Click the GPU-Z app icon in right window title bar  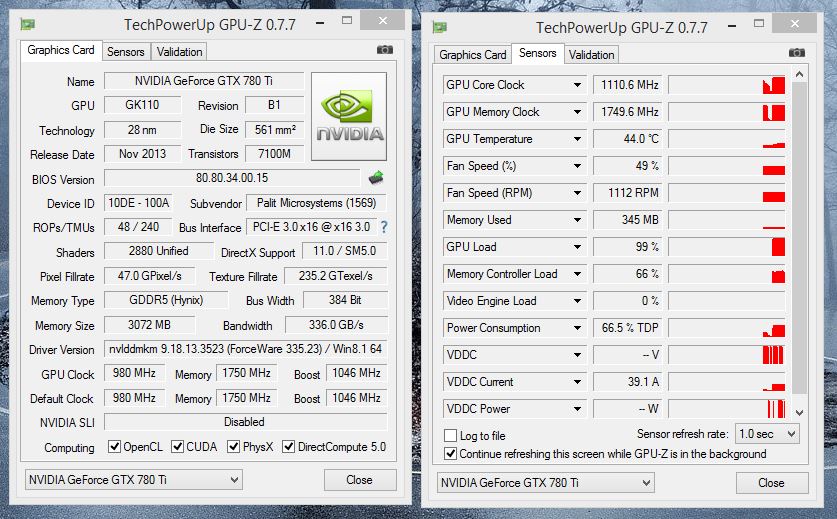(439, 27)
